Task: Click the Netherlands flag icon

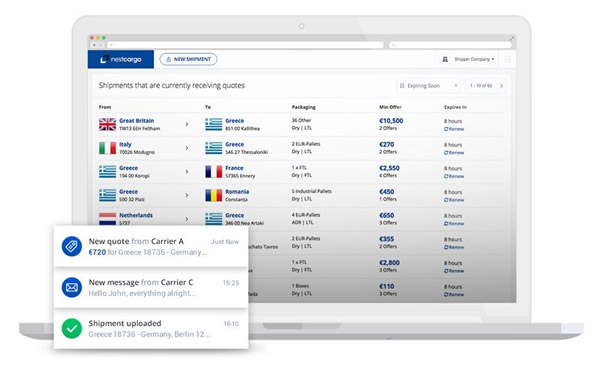Action: pyautogui.click(x=108, y=219)
